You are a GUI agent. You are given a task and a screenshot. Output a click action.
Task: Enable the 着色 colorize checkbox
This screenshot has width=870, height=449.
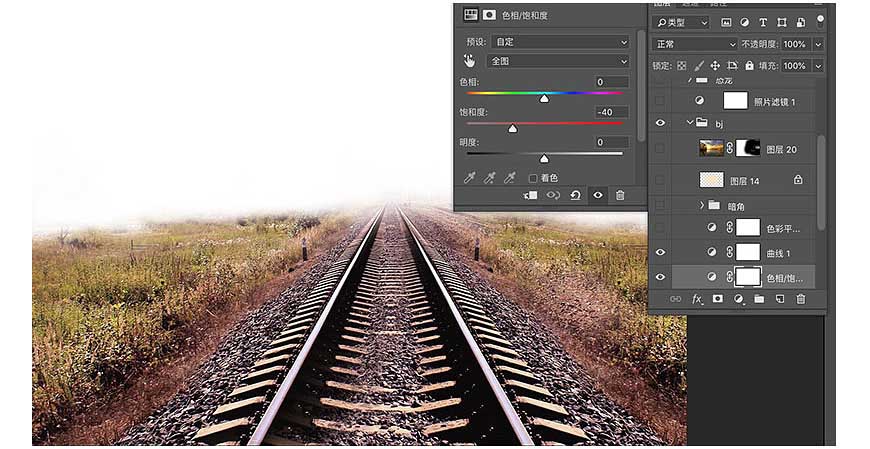(x=533, y=178)
